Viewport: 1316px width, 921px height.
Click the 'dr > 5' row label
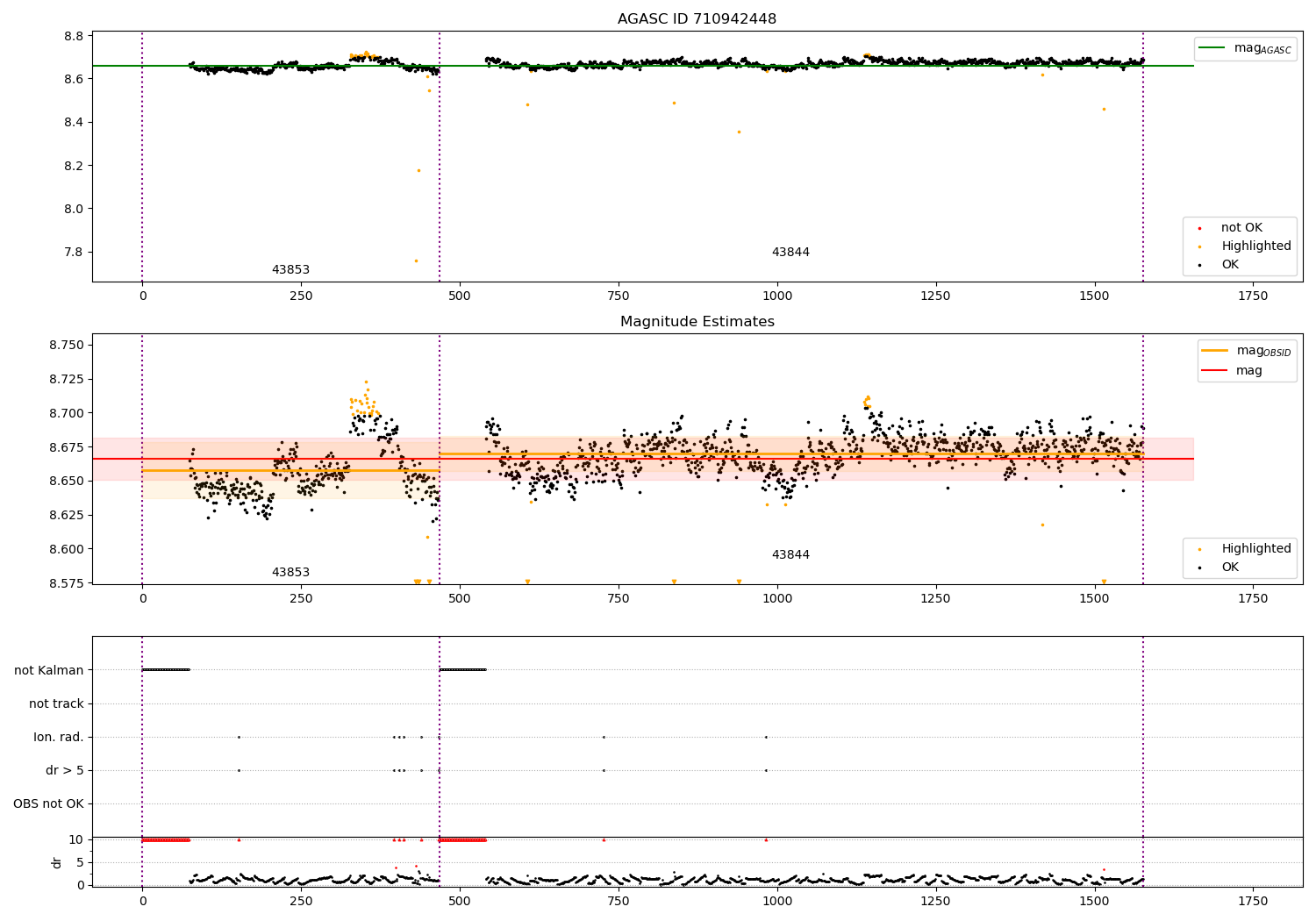pos(65,770)
